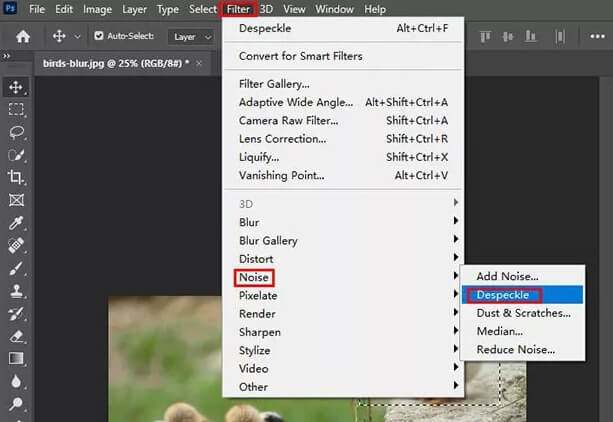Select the Brush tool
The height and width of the screenshot is (422, 613).
16,268
